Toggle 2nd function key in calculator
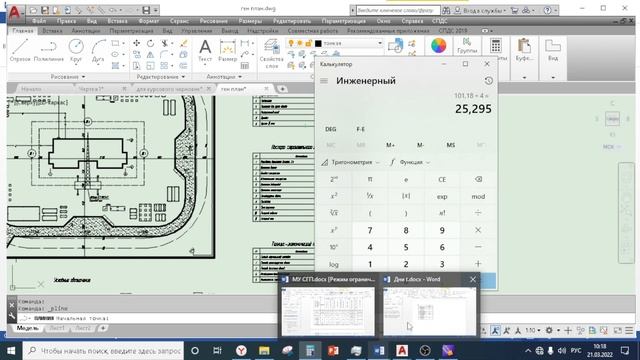 coord(334,179)
